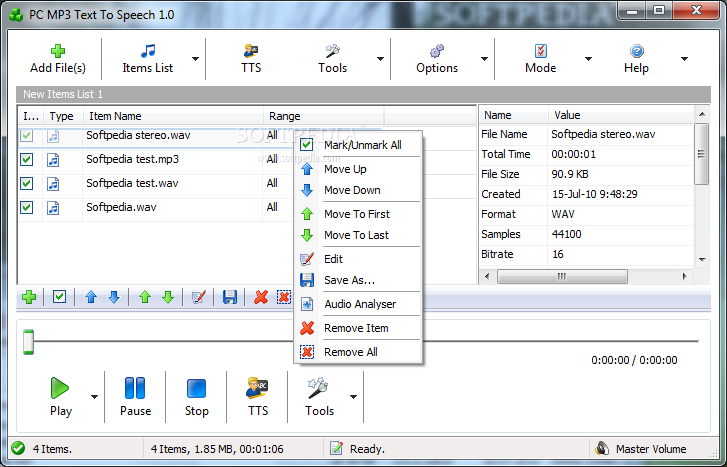Viewport: 727px width, 467px height.
Task: Choose Move To First in context menu
Action: click(358, 214)
